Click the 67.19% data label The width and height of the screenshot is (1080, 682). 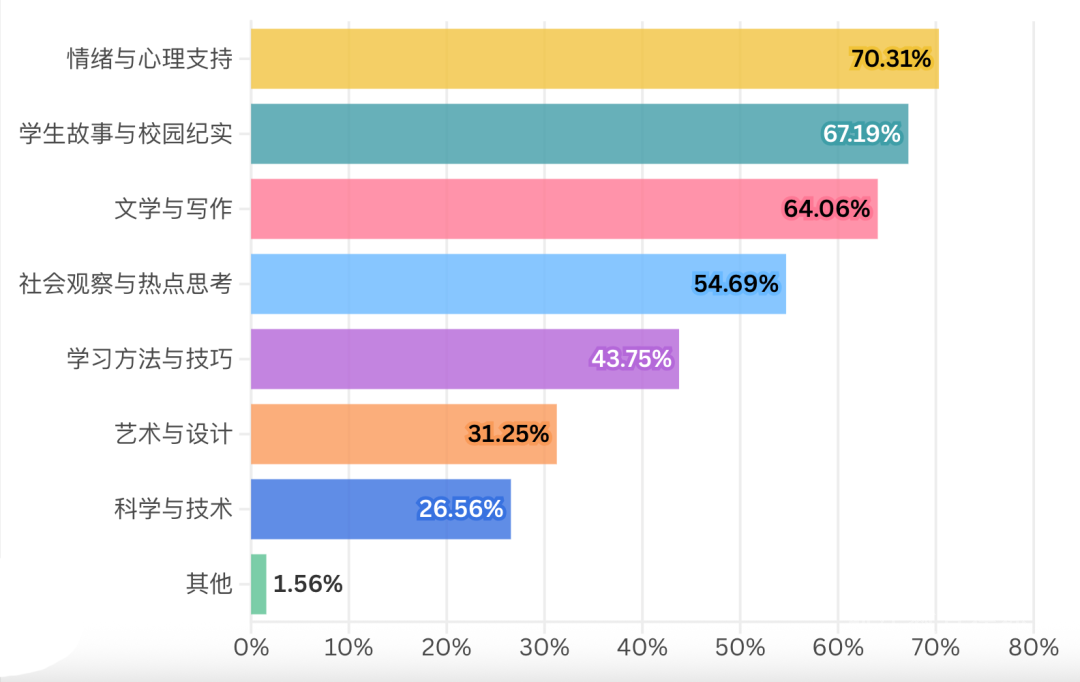coord(862,134)
